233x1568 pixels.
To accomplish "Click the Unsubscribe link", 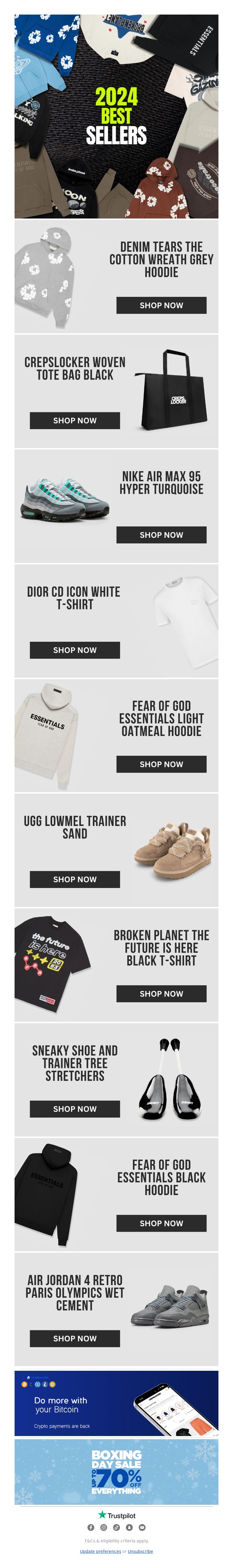I will pos(141,1551).
